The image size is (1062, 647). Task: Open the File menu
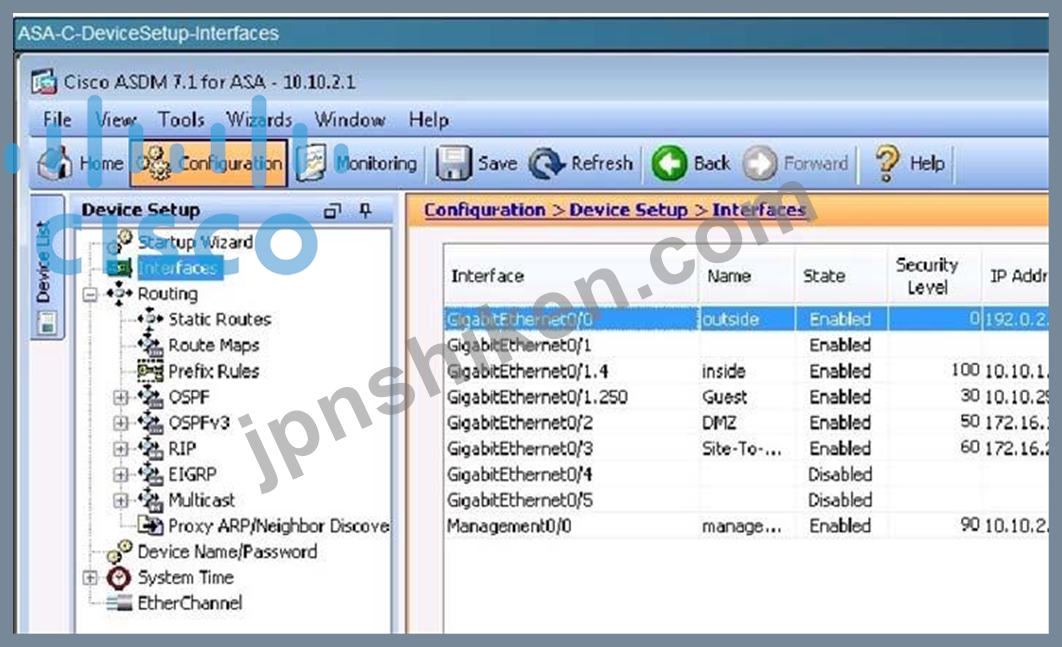tap(57, 120)
